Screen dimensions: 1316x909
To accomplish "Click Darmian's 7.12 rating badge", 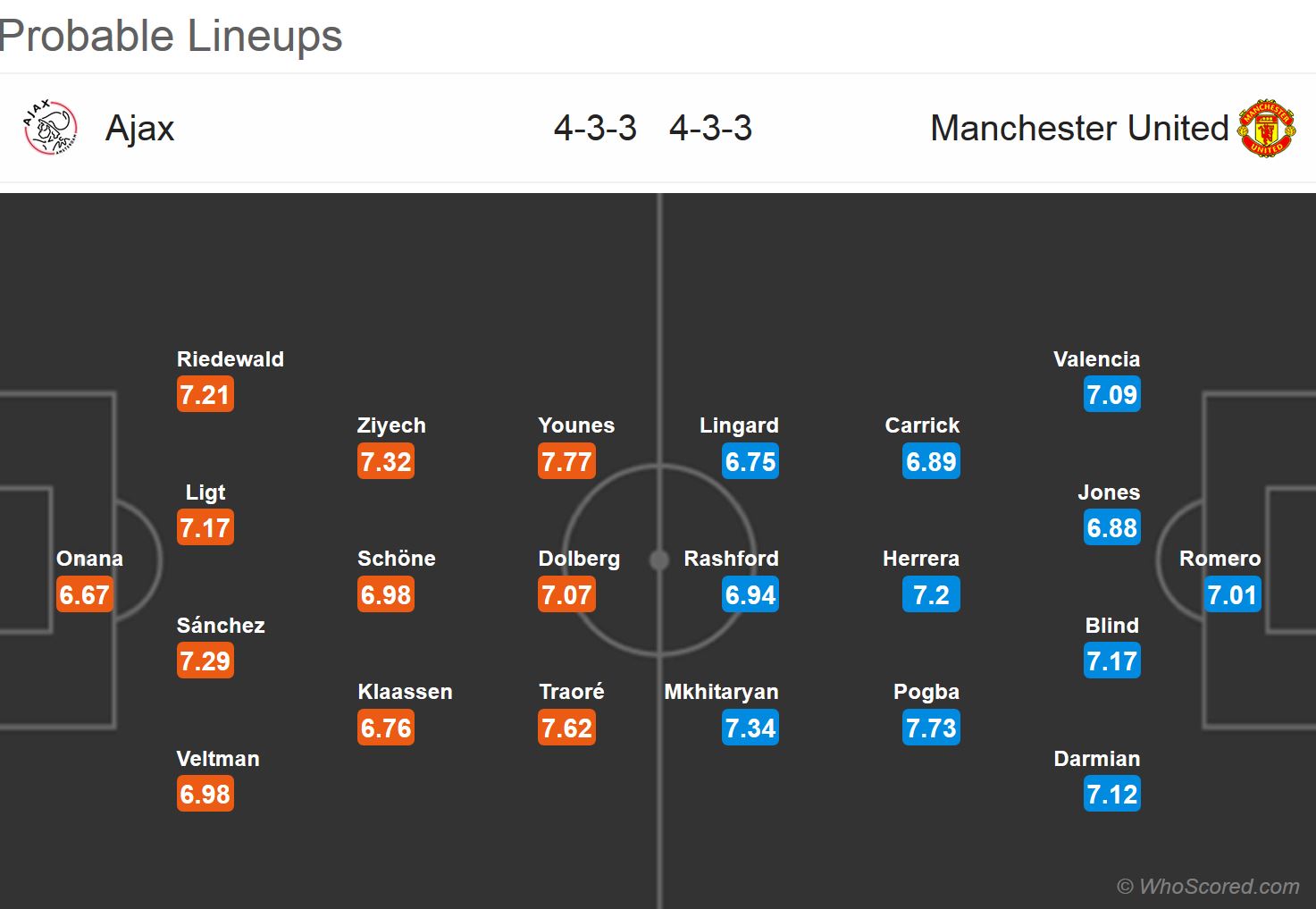I will (1112, 794).
